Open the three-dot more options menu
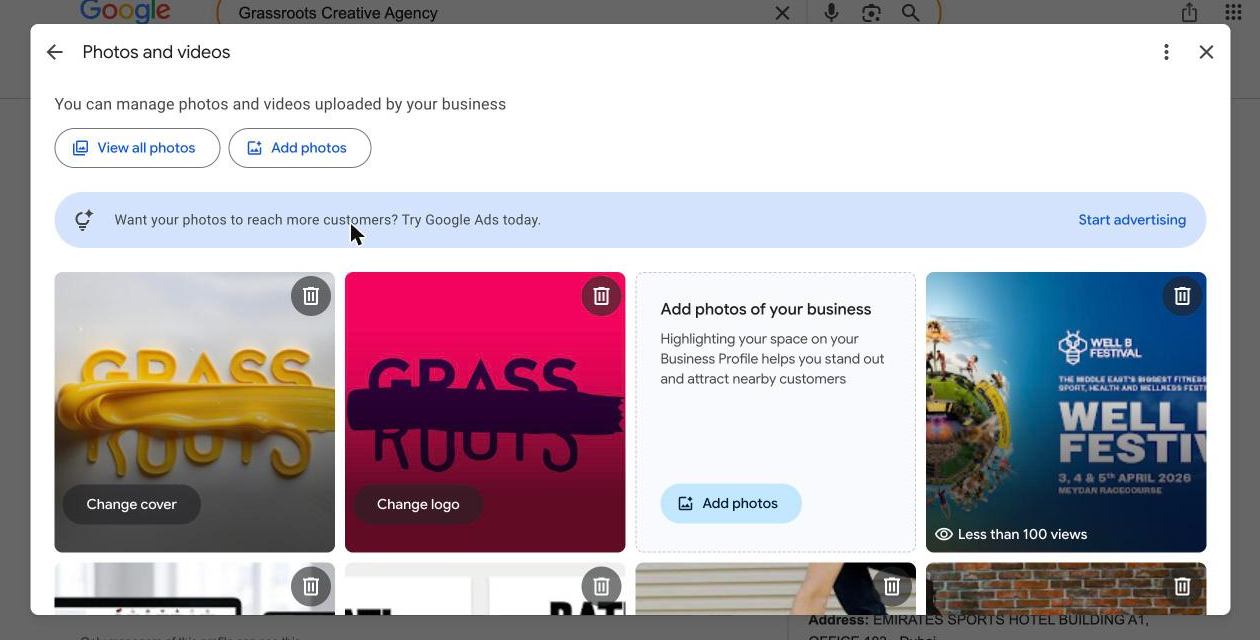The width and height of the screenshot is (1260, 640). click(x=1166, y=52)
